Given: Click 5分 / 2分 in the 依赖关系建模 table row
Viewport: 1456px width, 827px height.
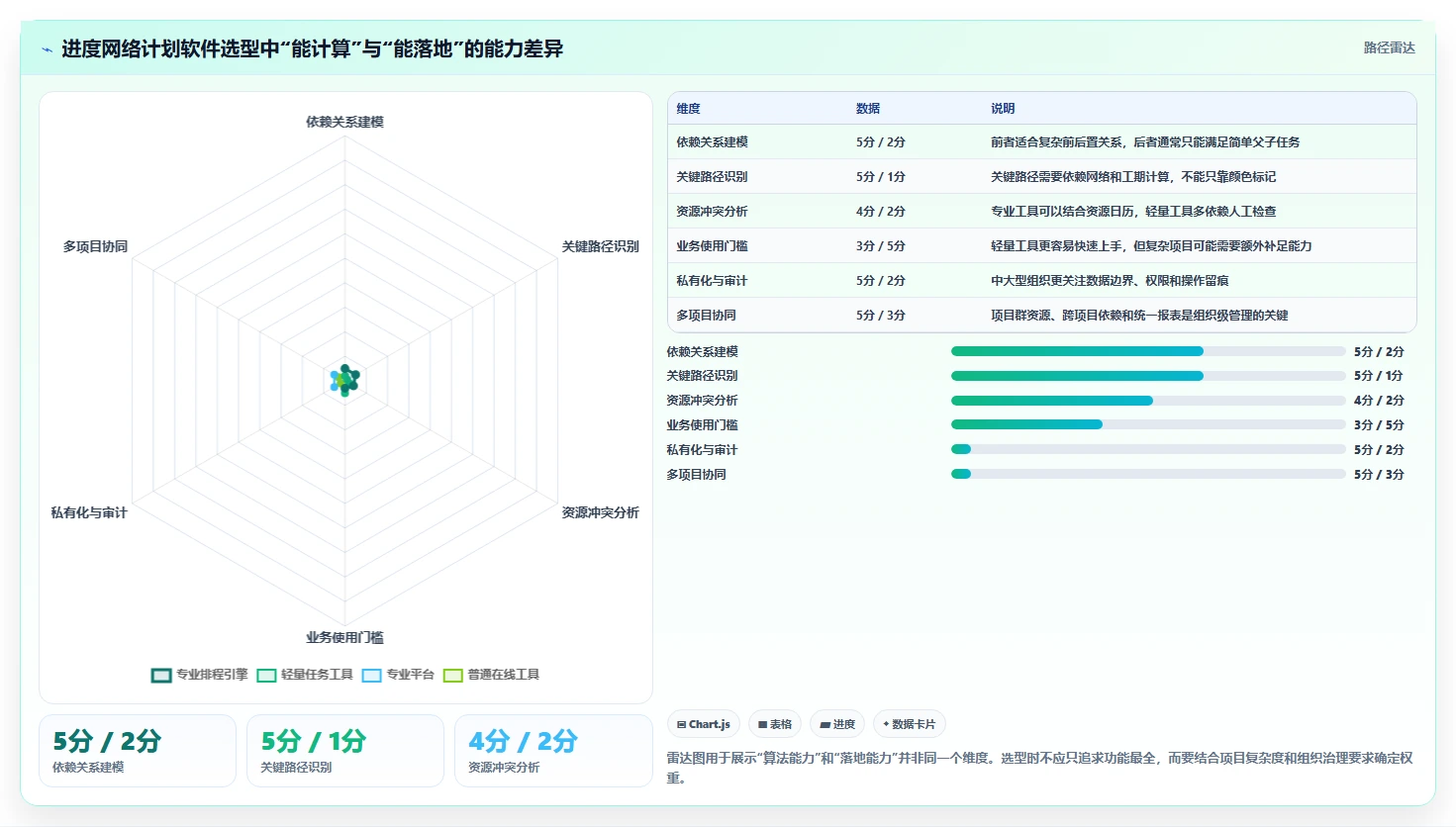Looking at the screenshot, I should [881, 142].
